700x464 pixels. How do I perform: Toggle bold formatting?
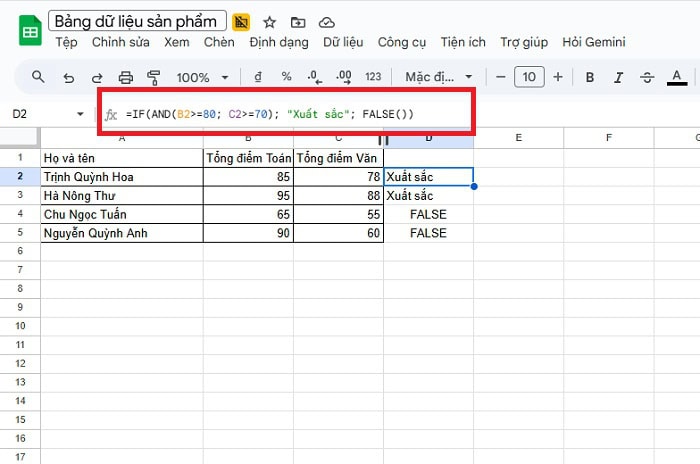(x=590, y=77)
